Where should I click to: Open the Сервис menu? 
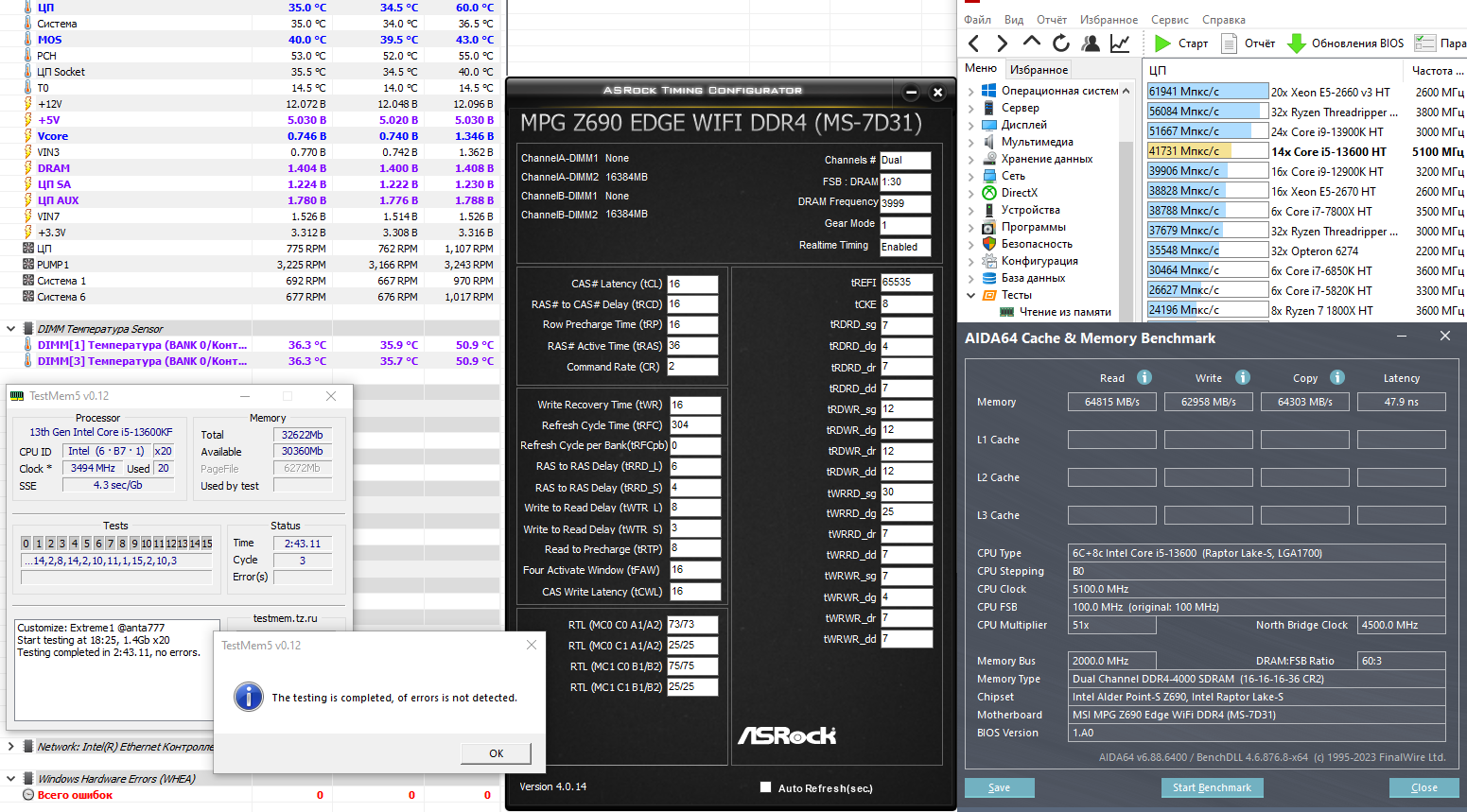[1170, 20]
